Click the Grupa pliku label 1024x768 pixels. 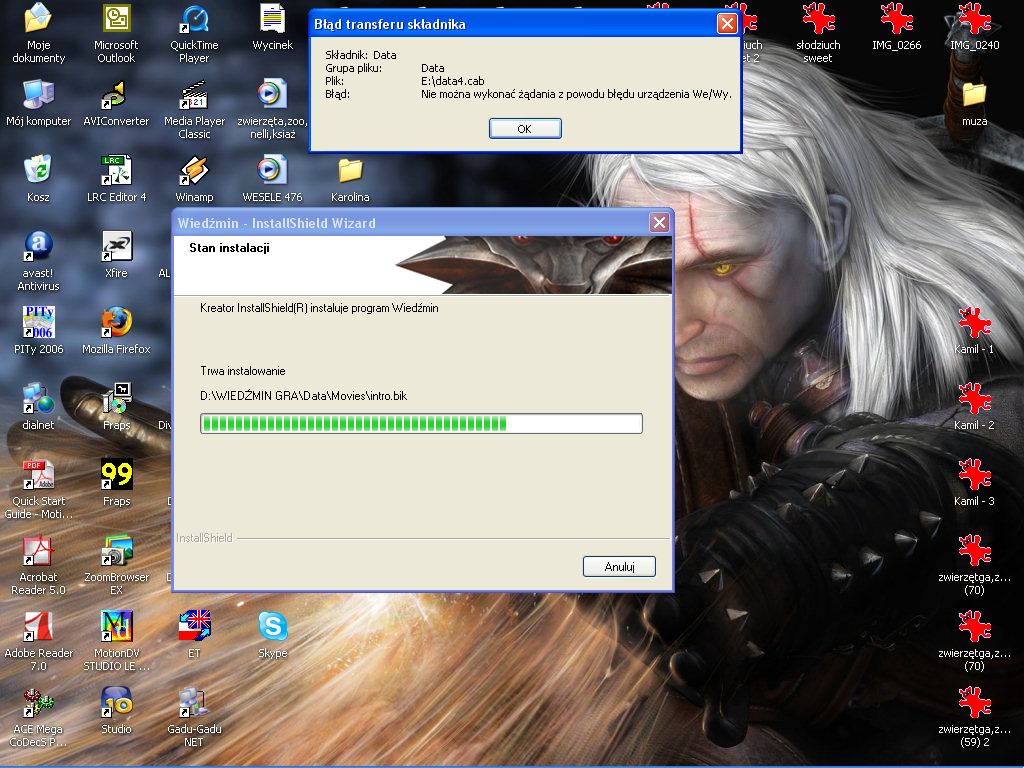tap(353, 68)
